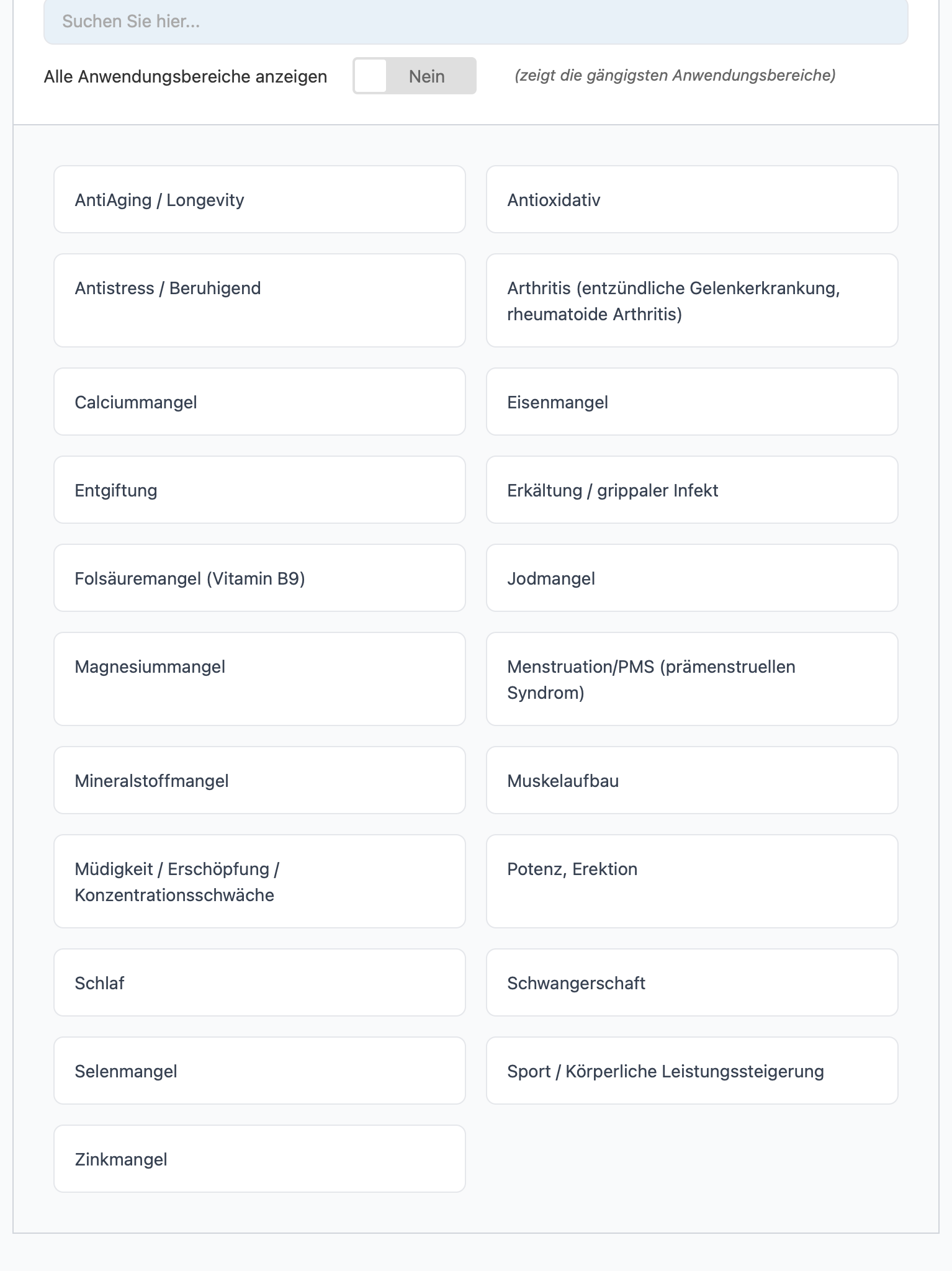This screenshot has height=1271, width=952.
Task: Open the Menstruation/PMS category
Action: [x=692, y=679]
